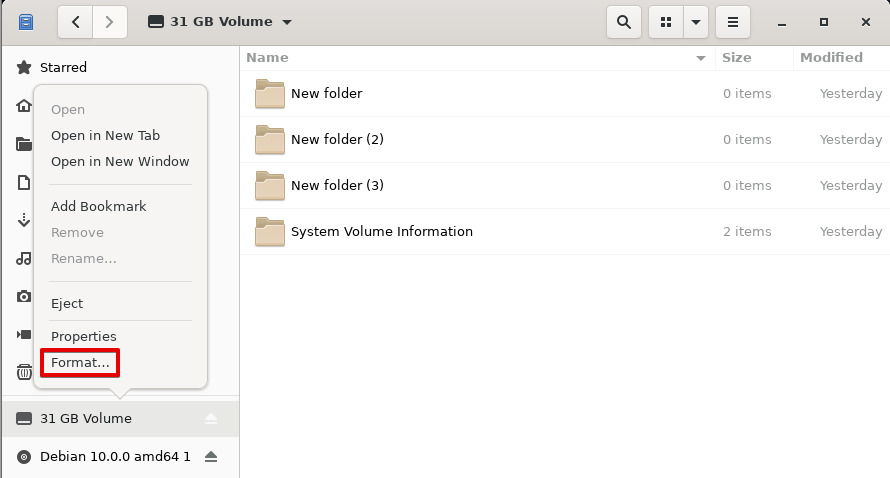Expand the view options dropdown arrow
The height and width of the screenshot is (478, 890).
pyautogui.click(x=695, y=22)
